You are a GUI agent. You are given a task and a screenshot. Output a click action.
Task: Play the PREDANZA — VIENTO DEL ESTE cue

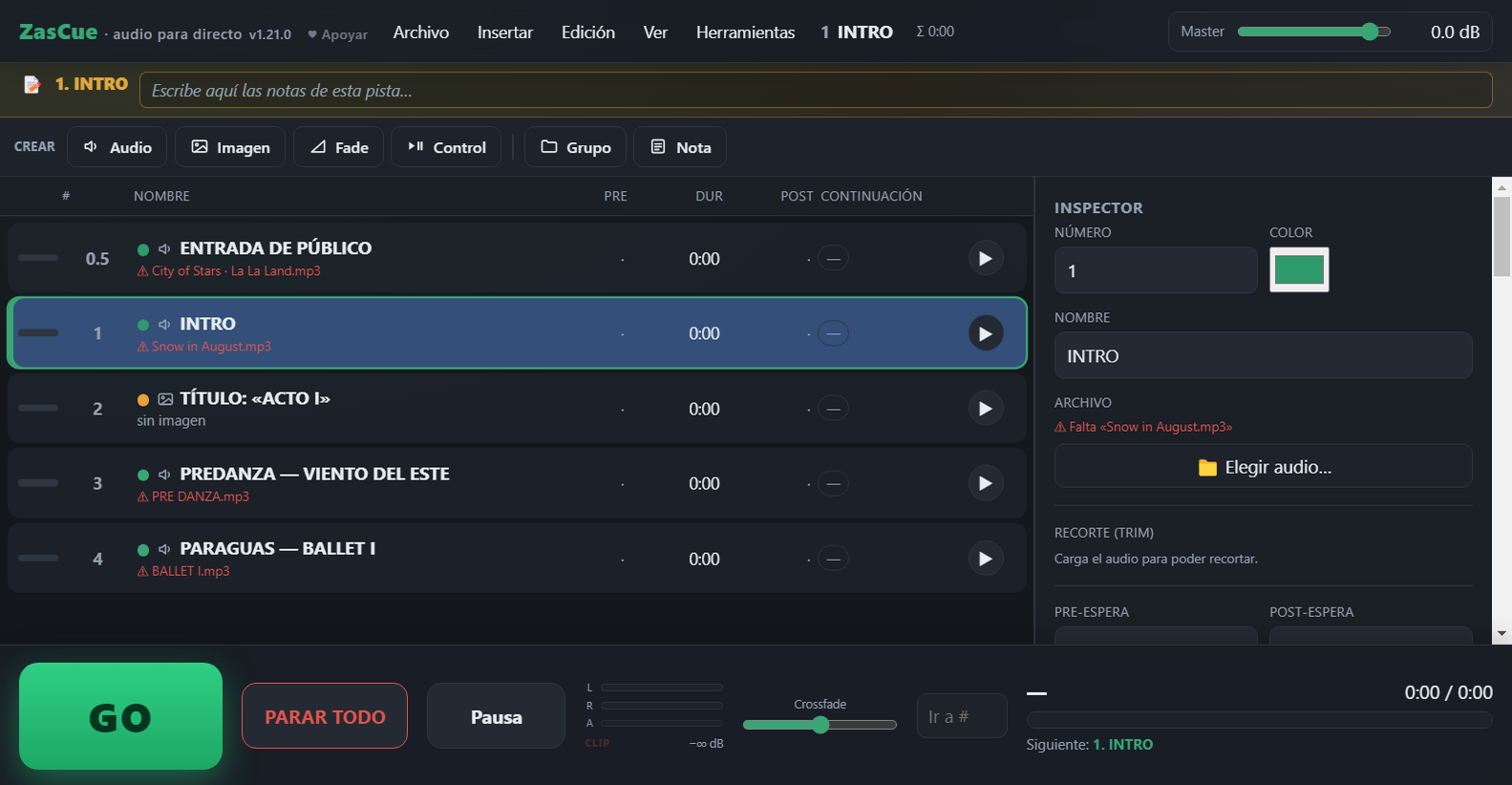tap(986, 483)
